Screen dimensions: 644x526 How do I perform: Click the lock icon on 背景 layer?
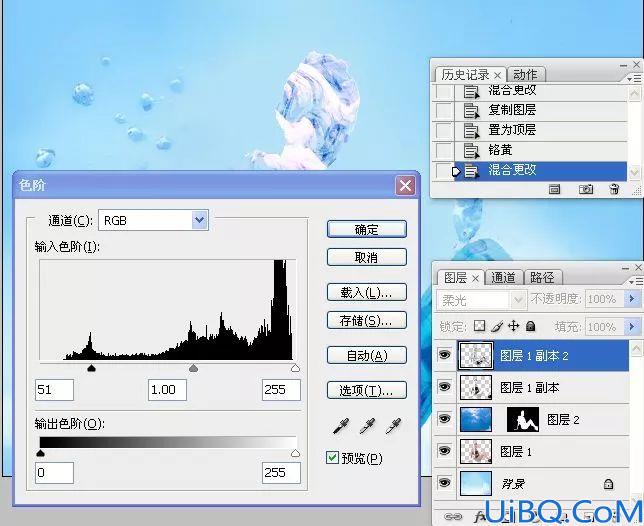click(609, 484)
